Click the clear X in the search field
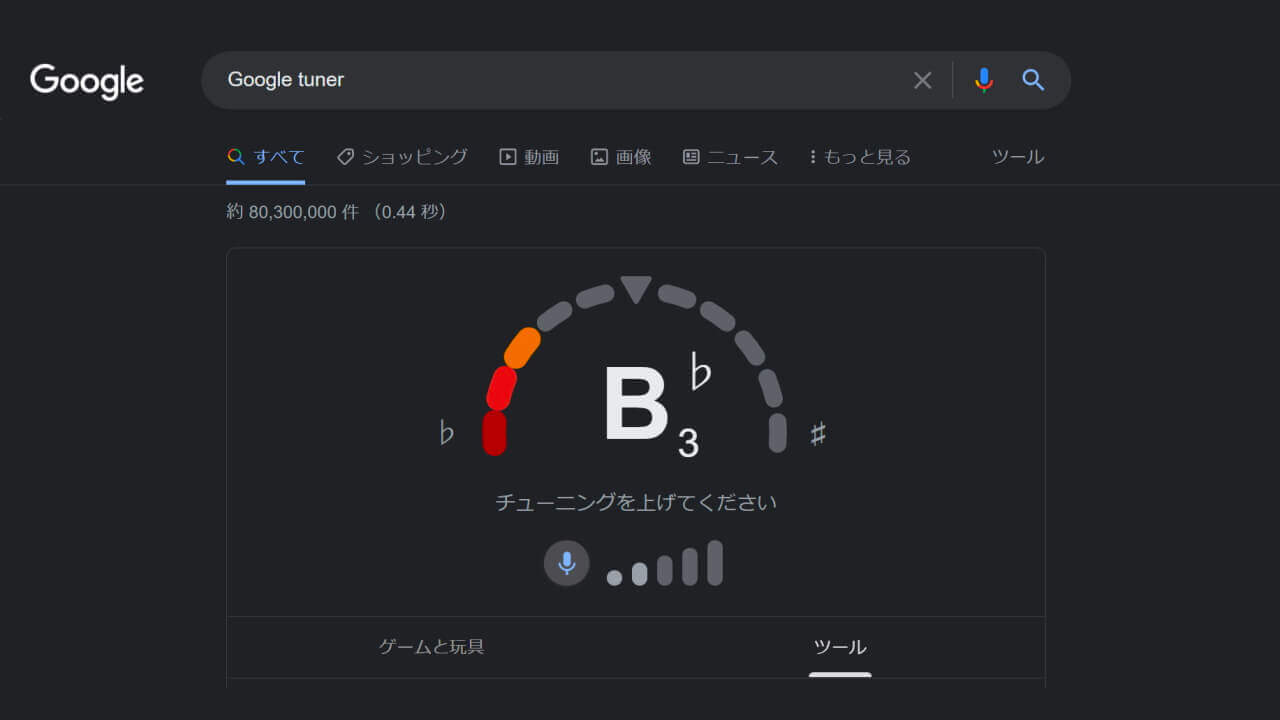The height and width of the screenshot is (720, 1280). coord(922,80)
